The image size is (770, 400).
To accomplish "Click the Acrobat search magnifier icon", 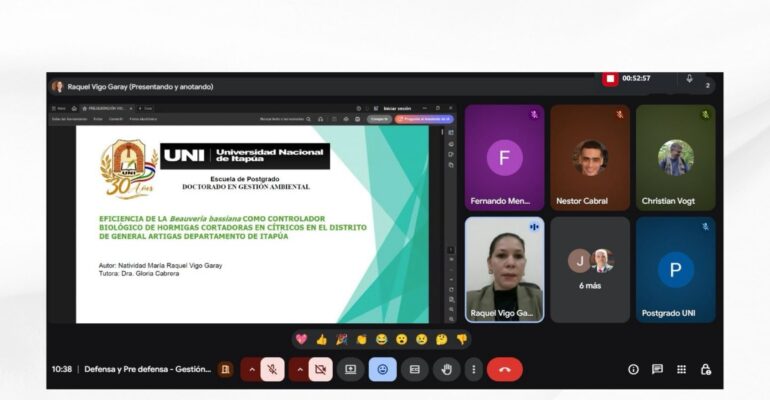I will pos(308,119).
